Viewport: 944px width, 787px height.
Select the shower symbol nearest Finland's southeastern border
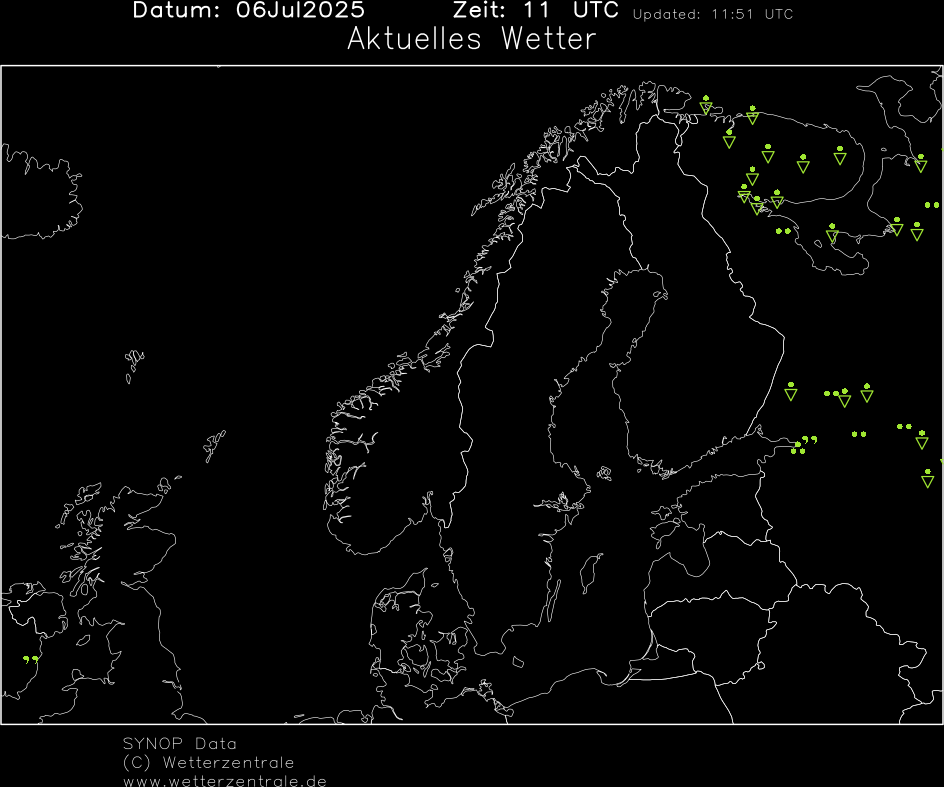[791, 391]
